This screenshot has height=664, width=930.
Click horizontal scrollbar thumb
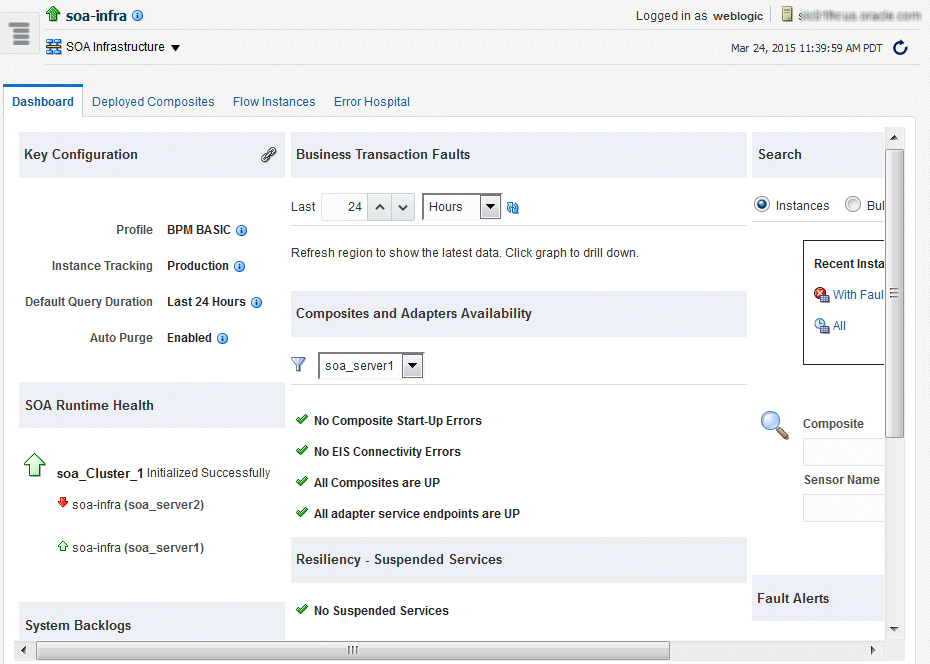pos(353,650)
